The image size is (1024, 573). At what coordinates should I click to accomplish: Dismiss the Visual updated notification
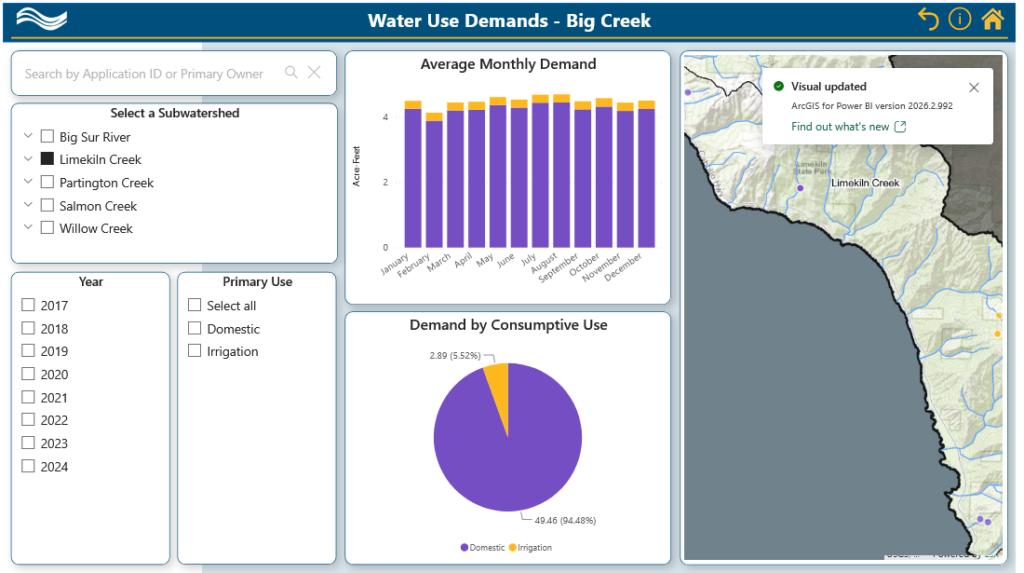point(974,88)
